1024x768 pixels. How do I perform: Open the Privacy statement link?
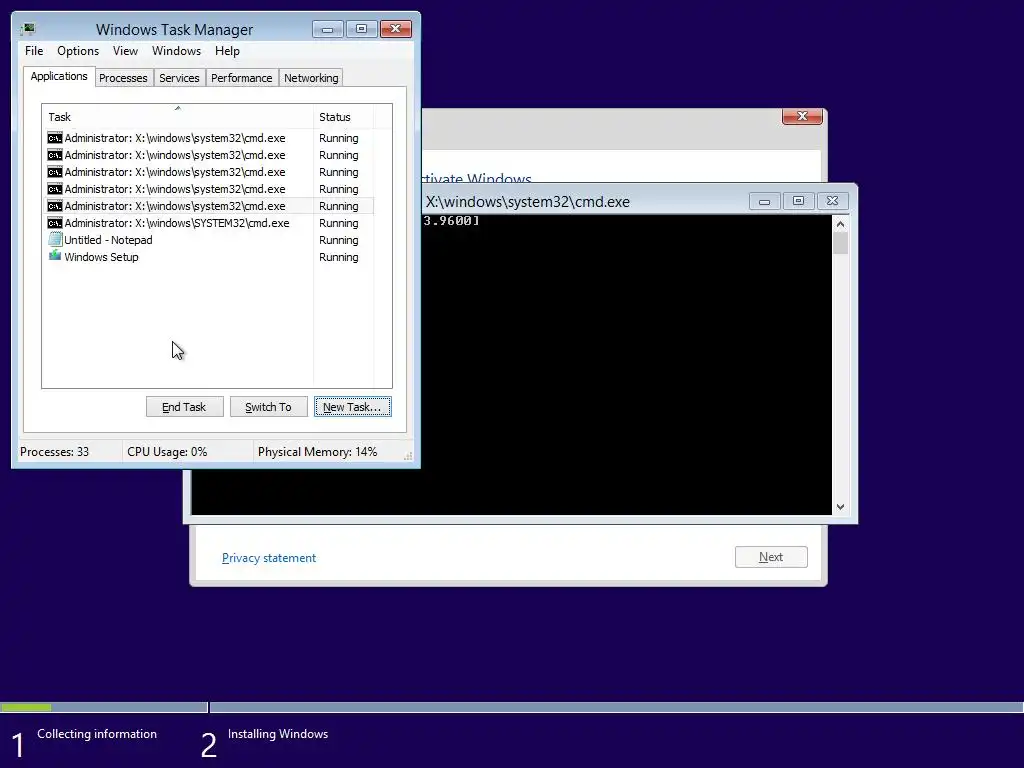(x=268, y=558)
